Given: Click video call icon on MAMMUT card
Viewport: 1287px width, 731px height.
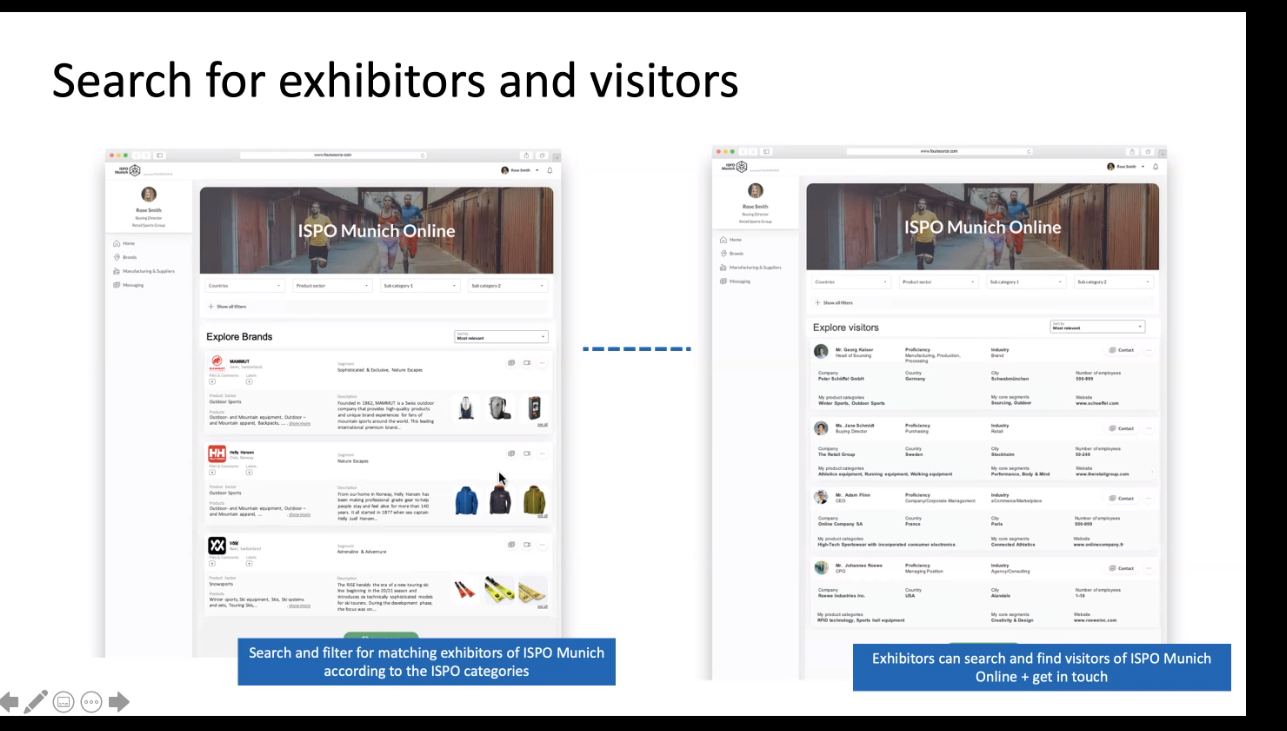Looking at the screenshot, I should pyautogui.click(x=527, y=363).
